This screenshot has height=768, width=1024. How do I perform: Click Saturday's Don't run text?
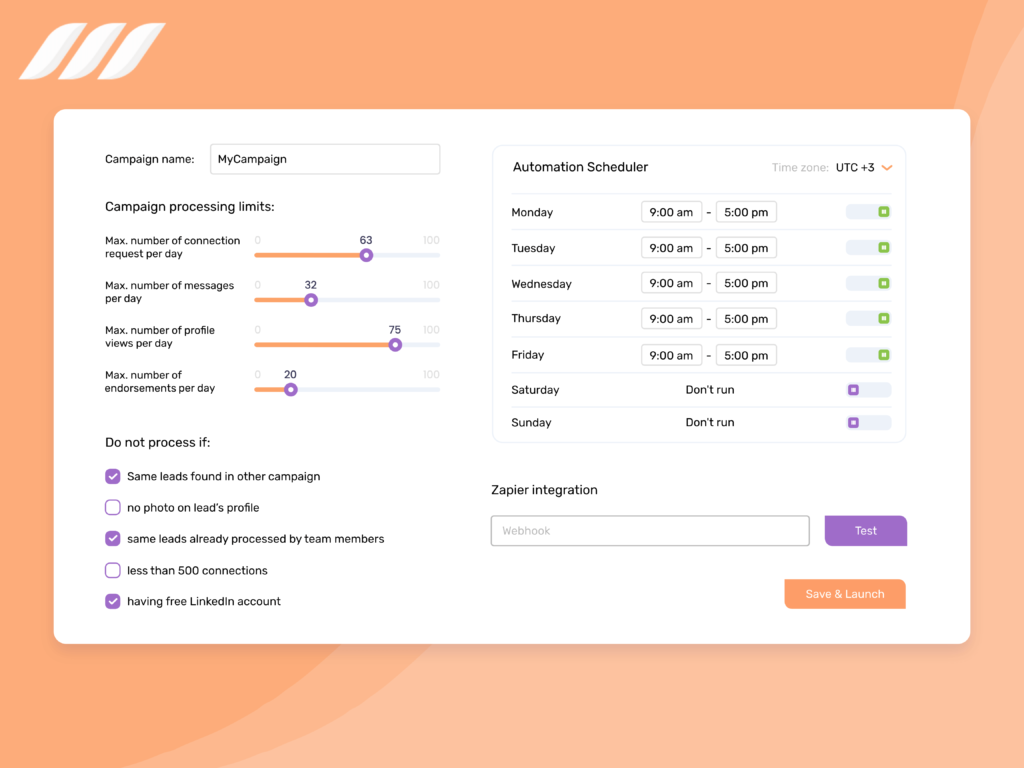pyautogui.click(x=710, y=390)
